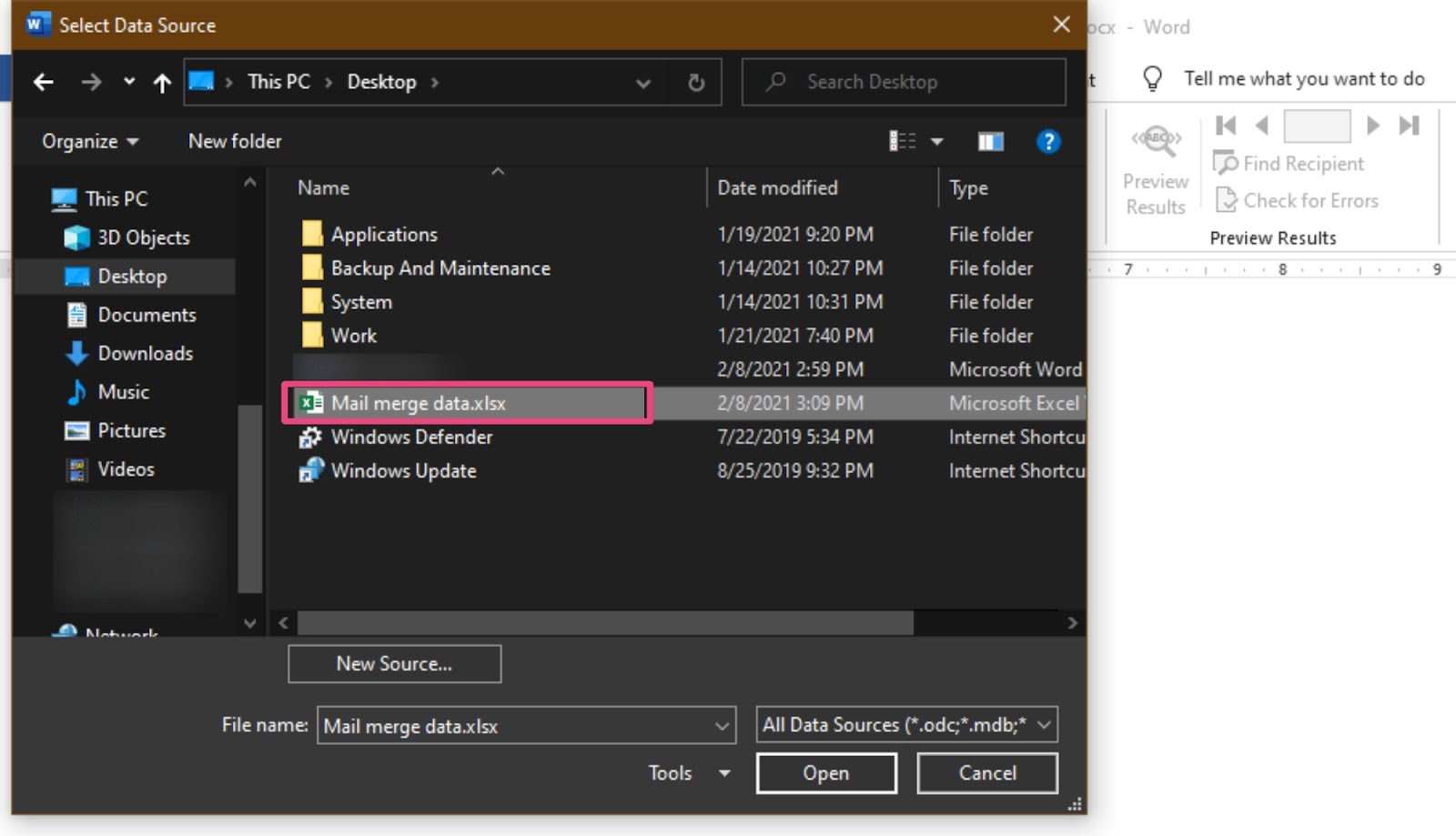Expand previous locations dropdown in address bar
This screenshot has height=836, width=1456.
(643, 83)
